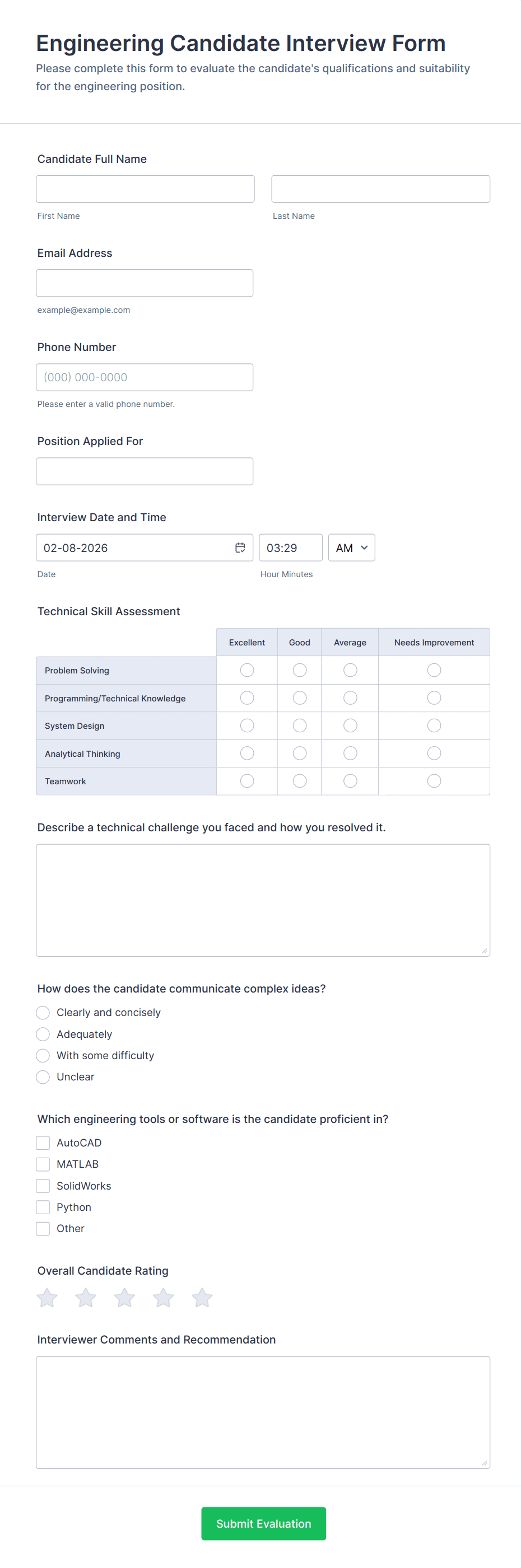The image size is (521, 1568).
Task: Click the Phone Number field
Action: [x=145, y=377]
